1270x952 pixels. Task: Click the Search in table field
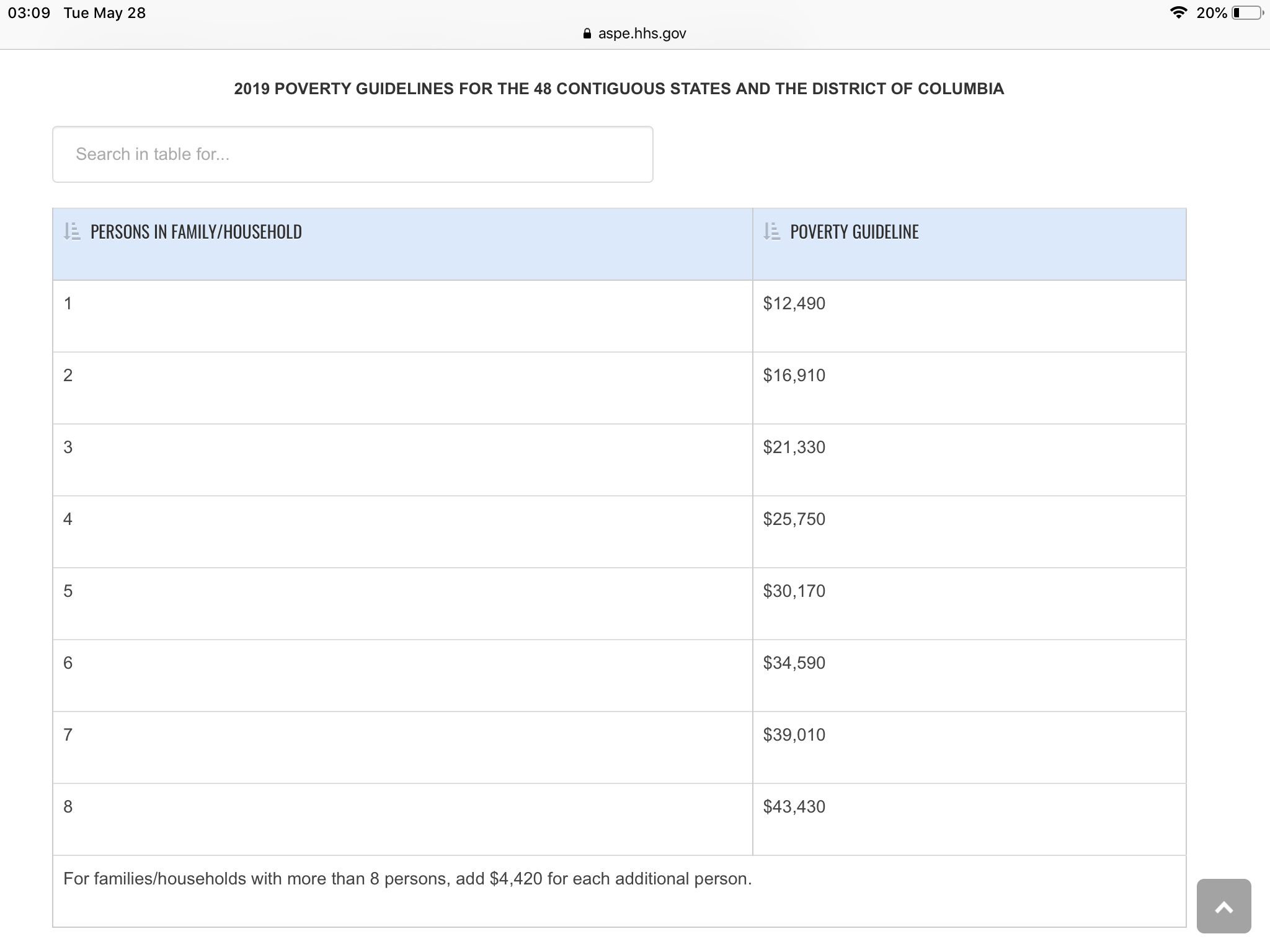pyautogui.click(x=353, y=154)
